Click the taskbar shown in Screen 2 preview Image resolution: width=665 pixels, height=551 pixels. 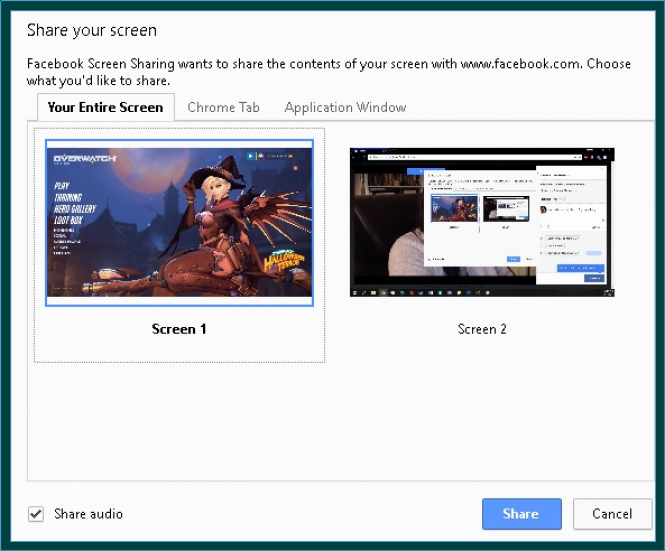coord(482,292)
